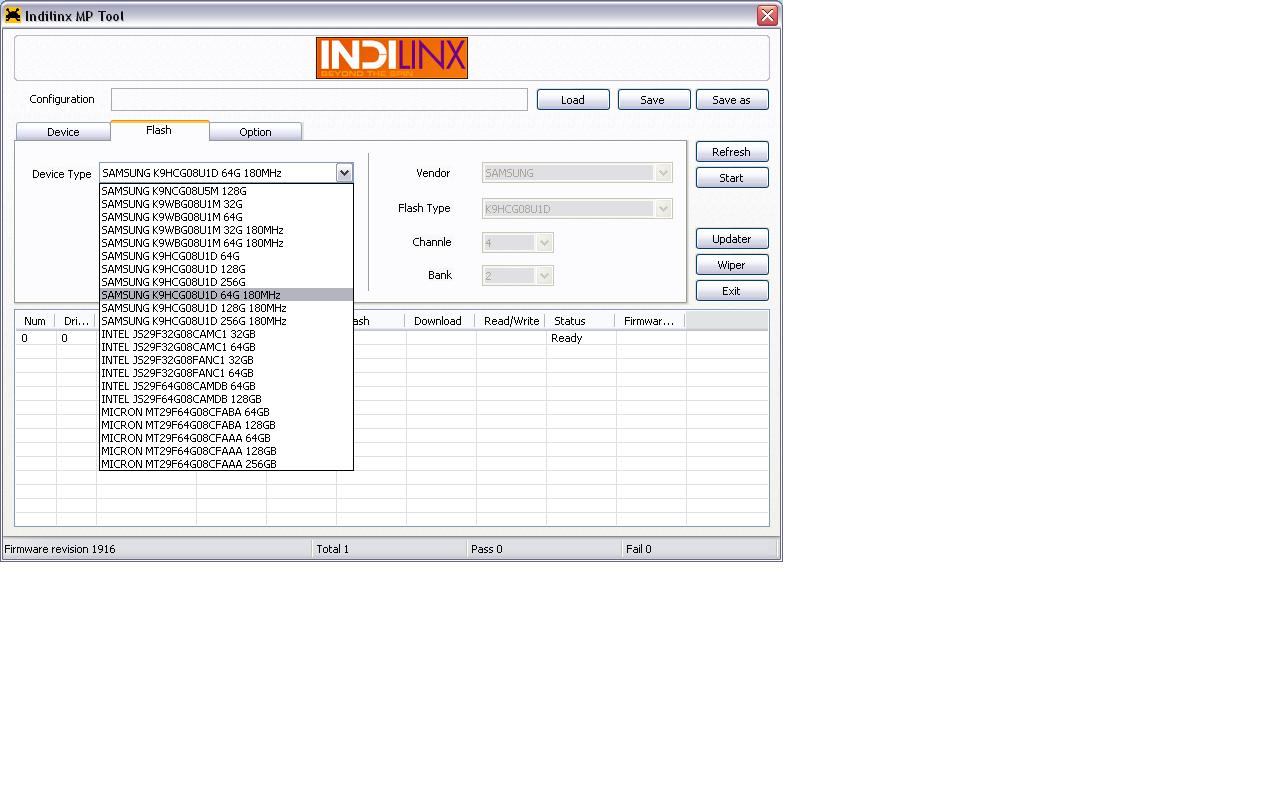
Task: Select INTEL JS29F32G08CAMC1 64GB
Action: pyautogui.click(x=226, y=347)
